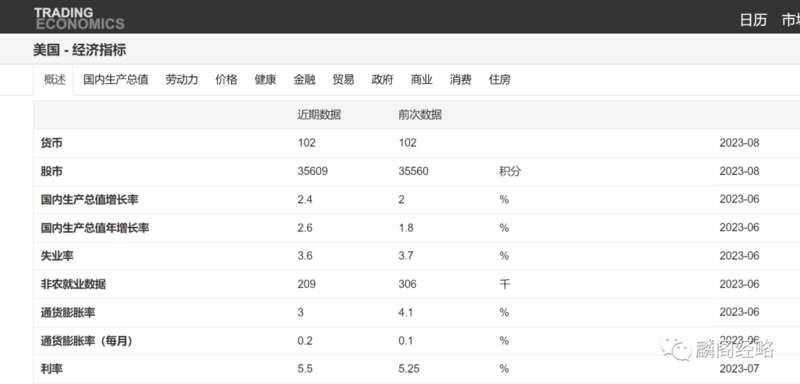
Task: Click the 通货膨胀率 link
Action: point(62,312)
